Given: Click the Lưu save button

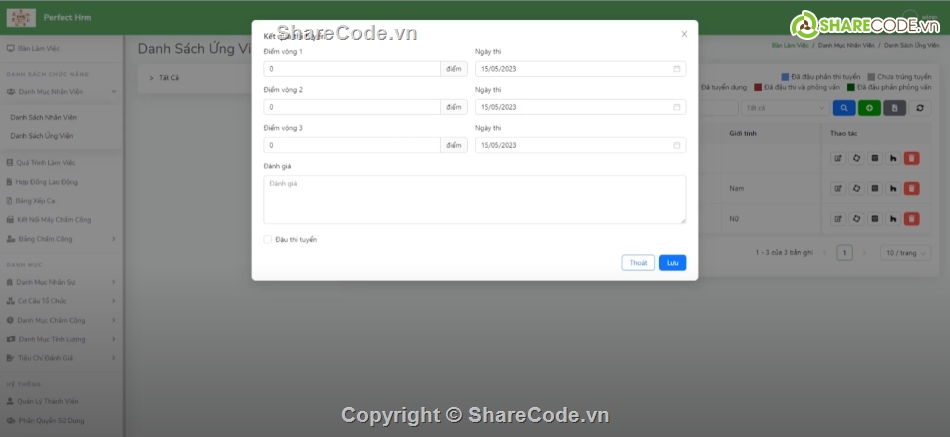Looking at the screenshot, I should [x=673, y=262].
